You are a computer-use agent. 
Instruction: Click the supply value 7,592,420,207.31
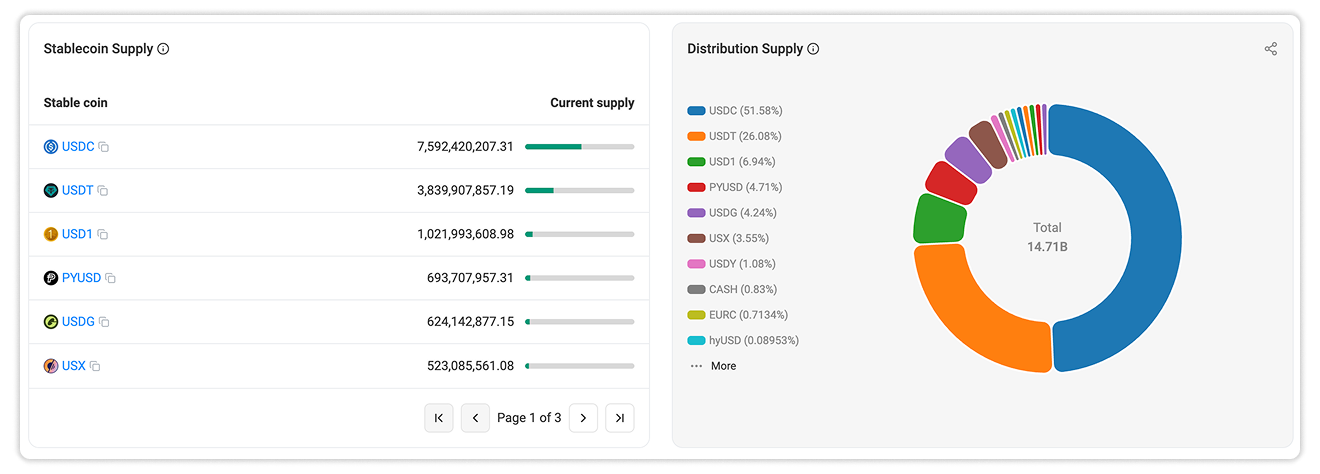click(x=465, y=147)
